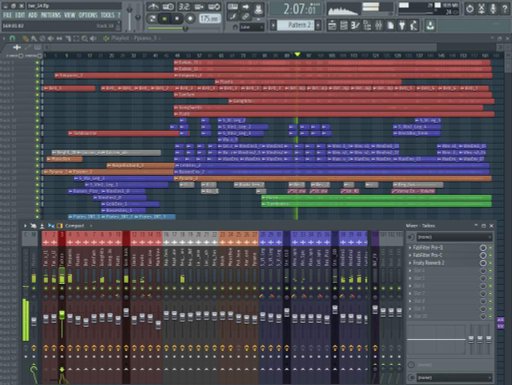Open the OPTIONS menu
The width and height of the screenshot is (512, 385).
88,15
